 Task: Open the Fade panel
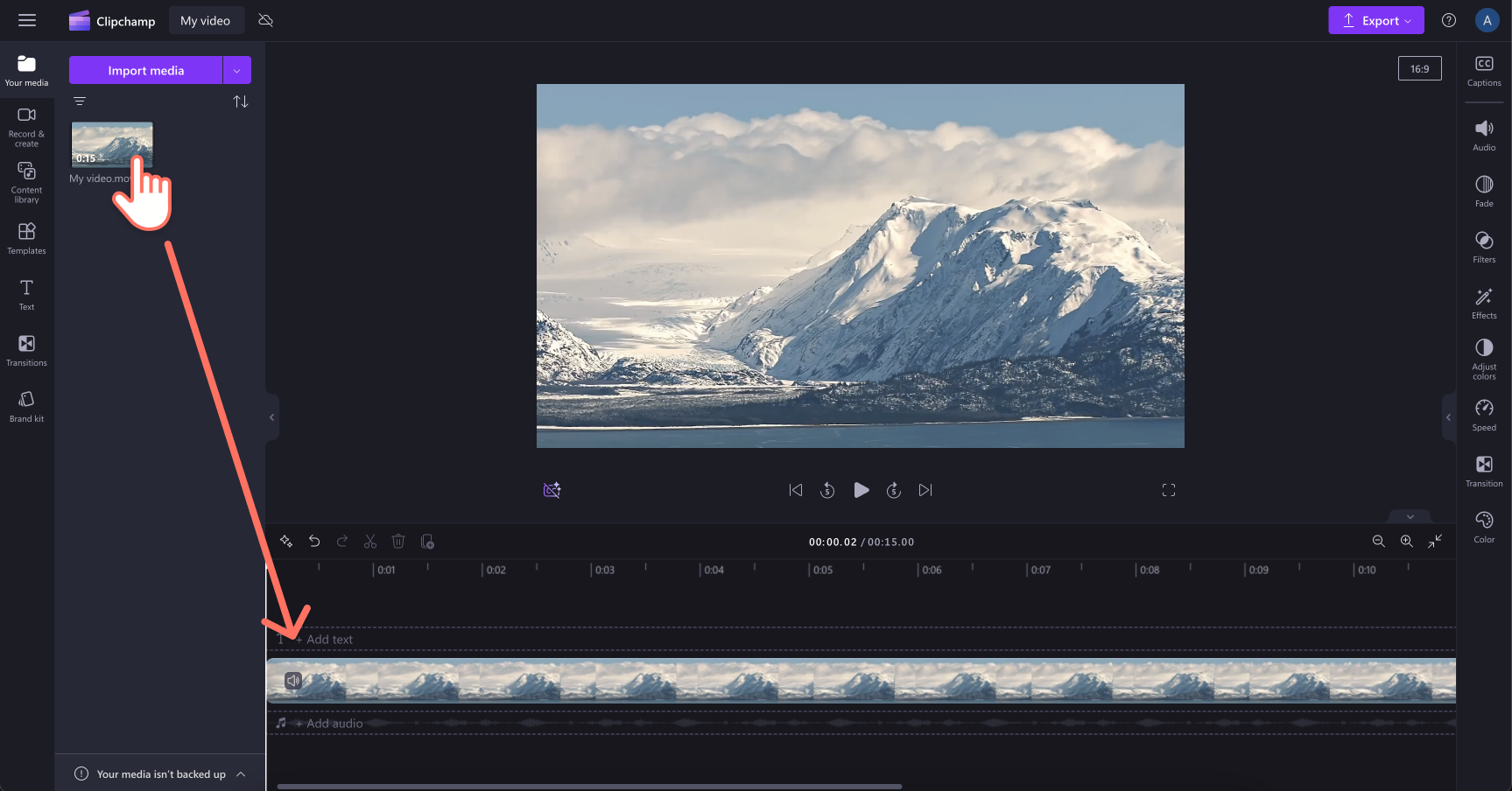pos(1484,192)
